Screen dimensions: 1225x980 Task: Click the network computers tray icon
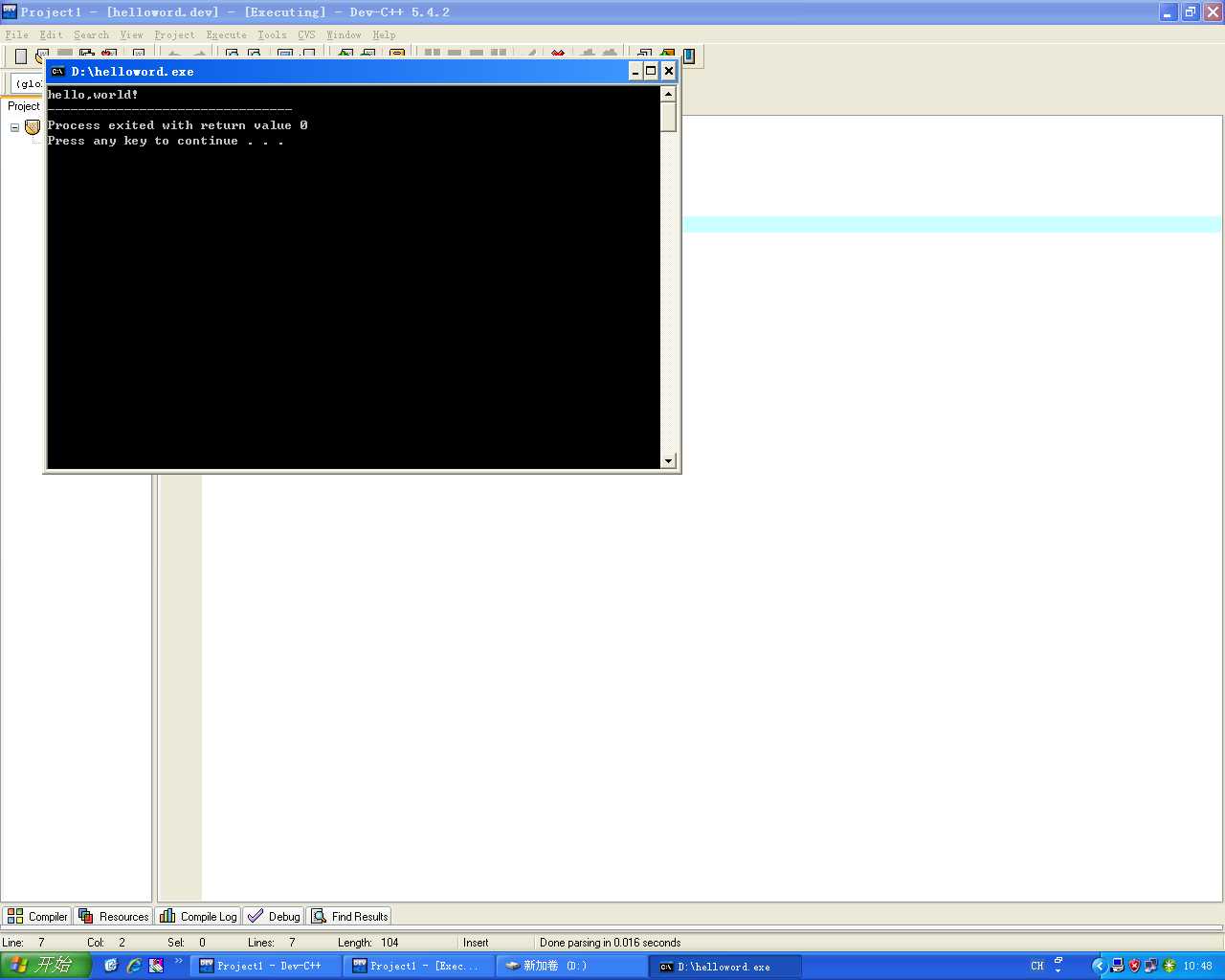pos(1117,966)
